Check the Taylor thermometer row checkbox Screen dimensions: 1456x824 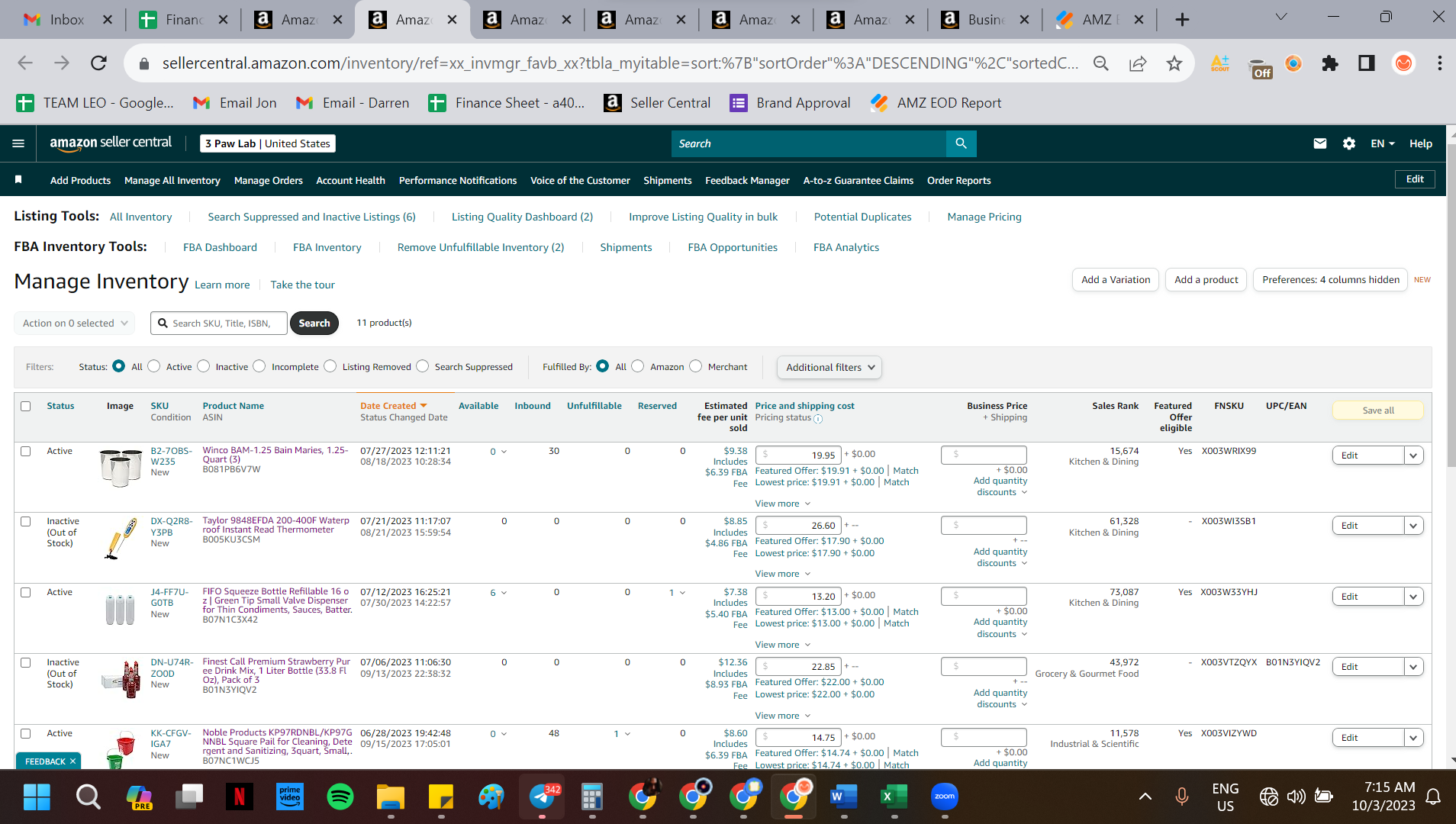pyautogui.click(x=26, y=521)
